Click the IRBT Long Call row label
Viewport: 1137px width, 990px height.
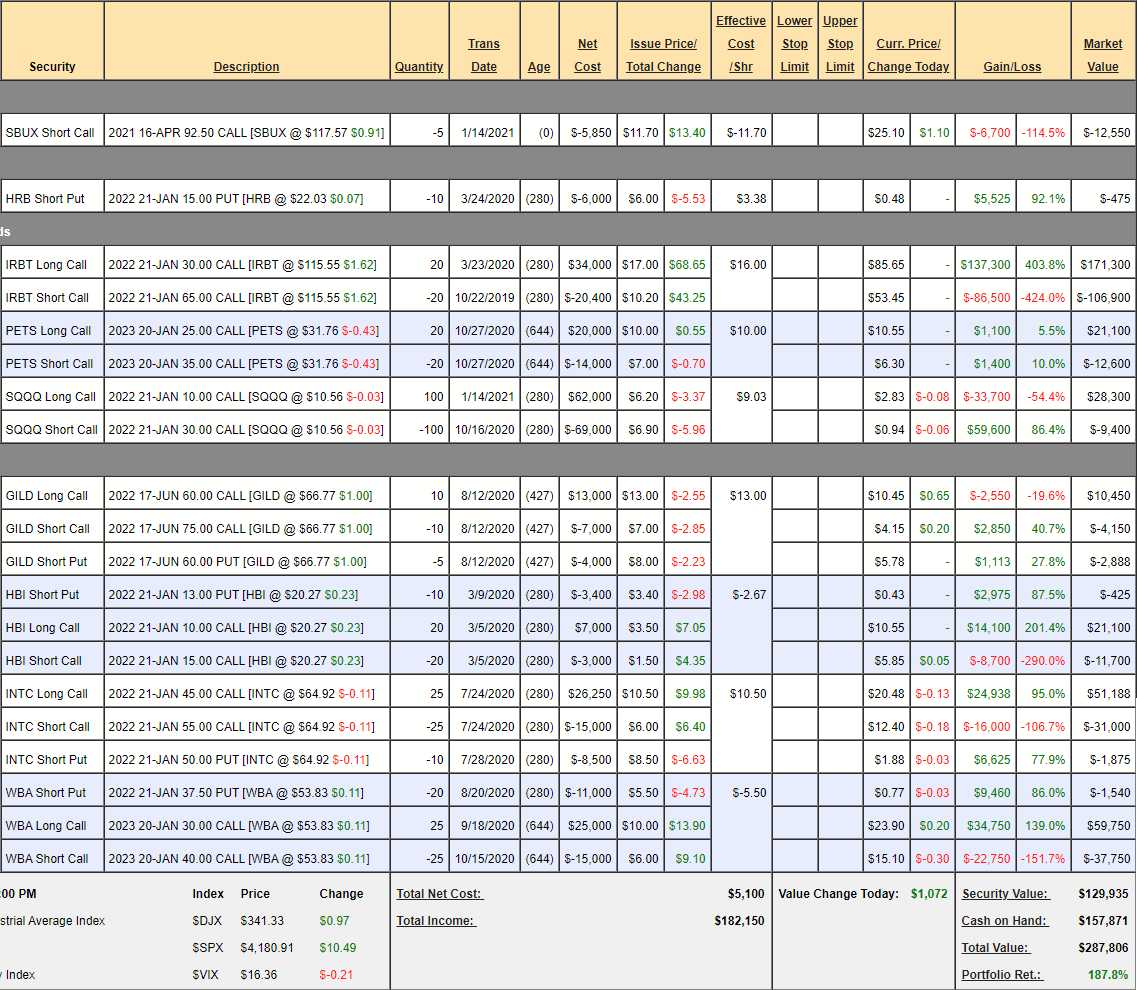tap(46, 265)
